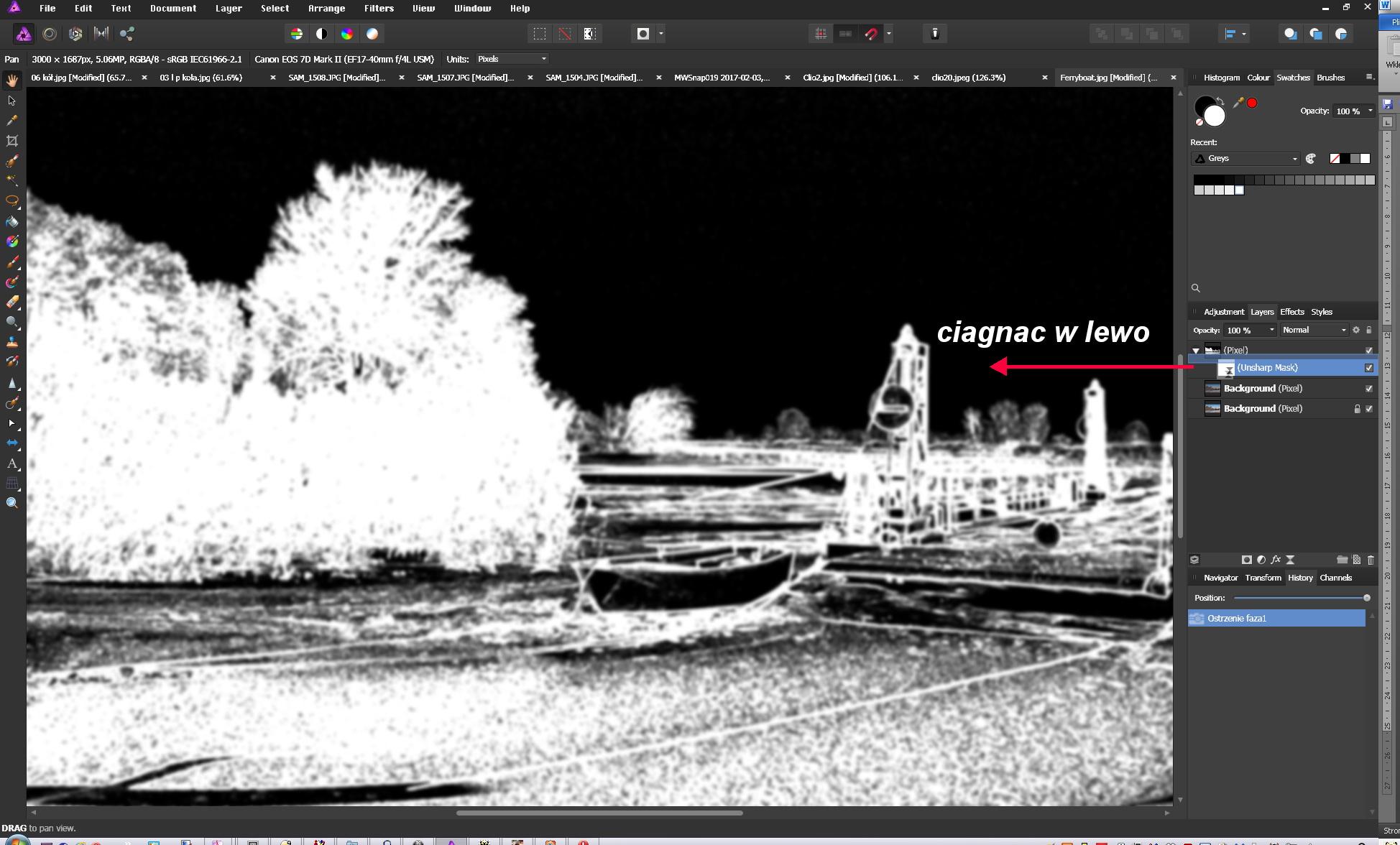Image resolution: width=1400 pixels, height=845 pixels.
Task: Delete layer using trash icon
Action: (1371, 560)
